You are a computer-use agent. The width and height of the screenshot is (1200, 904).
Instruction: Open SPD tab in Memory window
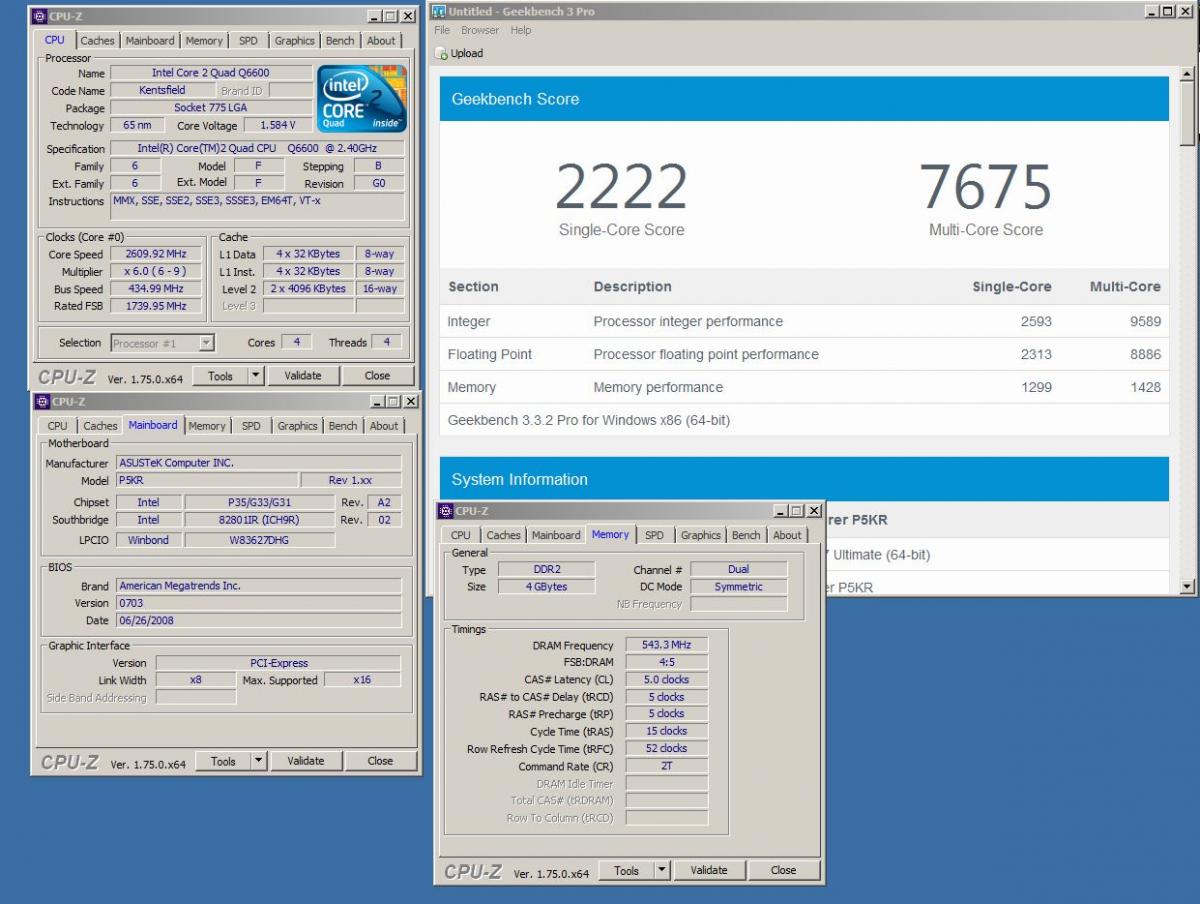[x=654, y=535]
